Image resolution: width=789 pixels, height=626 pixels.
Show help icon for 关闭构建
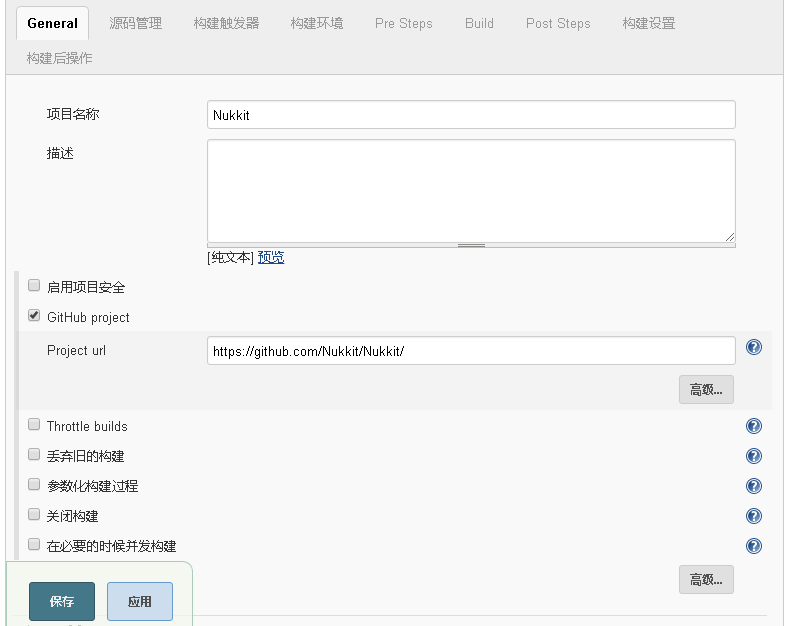tap(753, 516)
